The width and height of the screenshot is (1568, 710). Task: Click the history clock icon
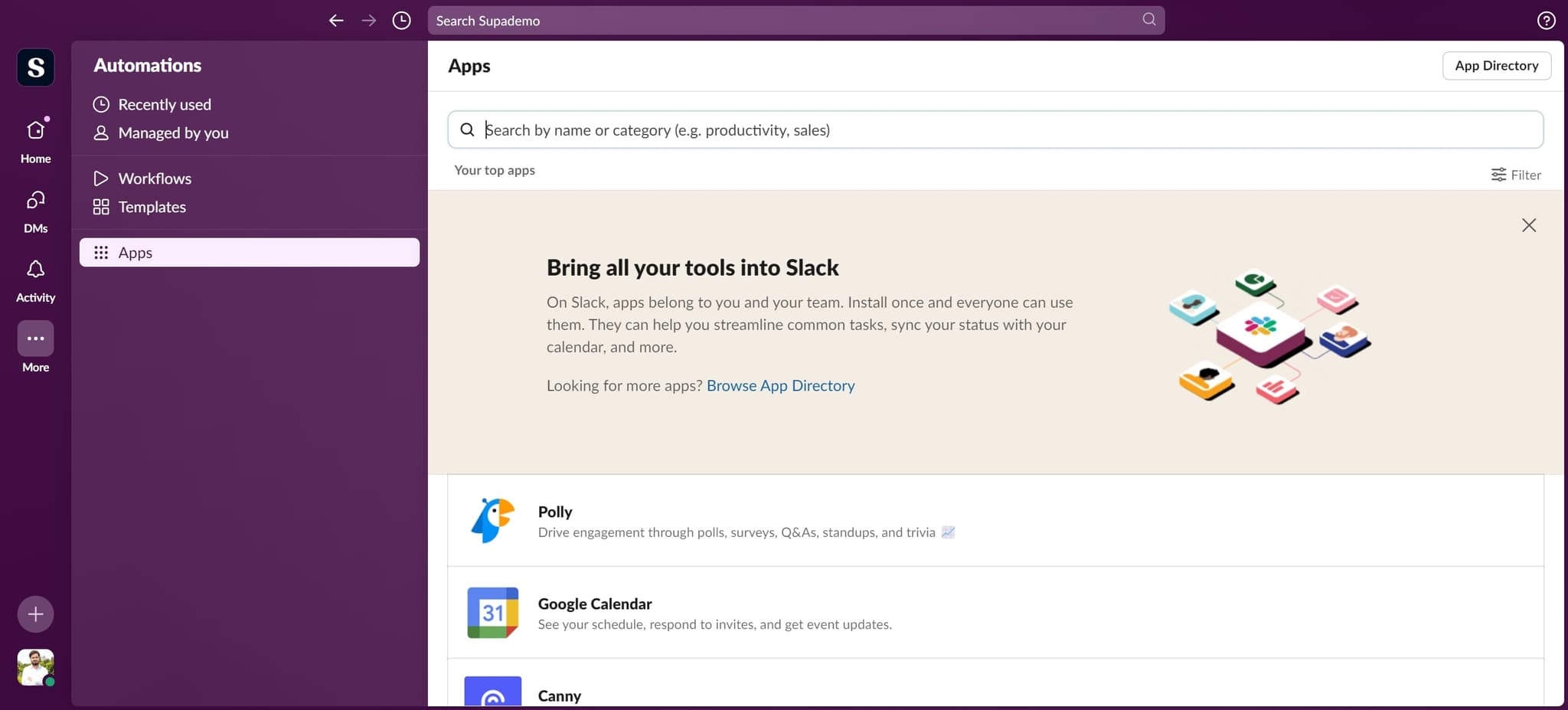click(x=401, y=21)
